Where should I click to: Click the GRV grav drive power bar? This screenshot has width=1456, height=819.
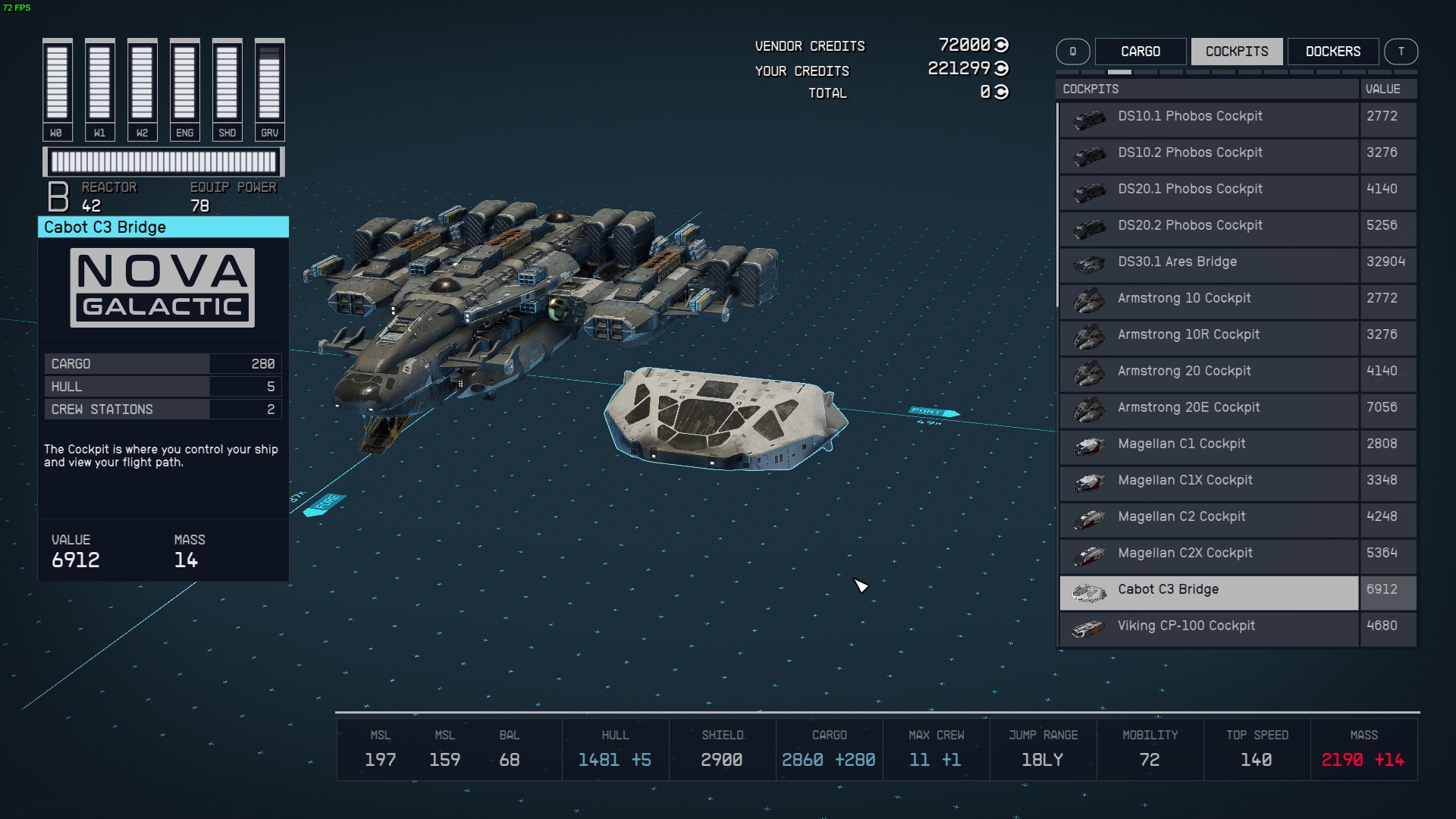tap(269, 89)
